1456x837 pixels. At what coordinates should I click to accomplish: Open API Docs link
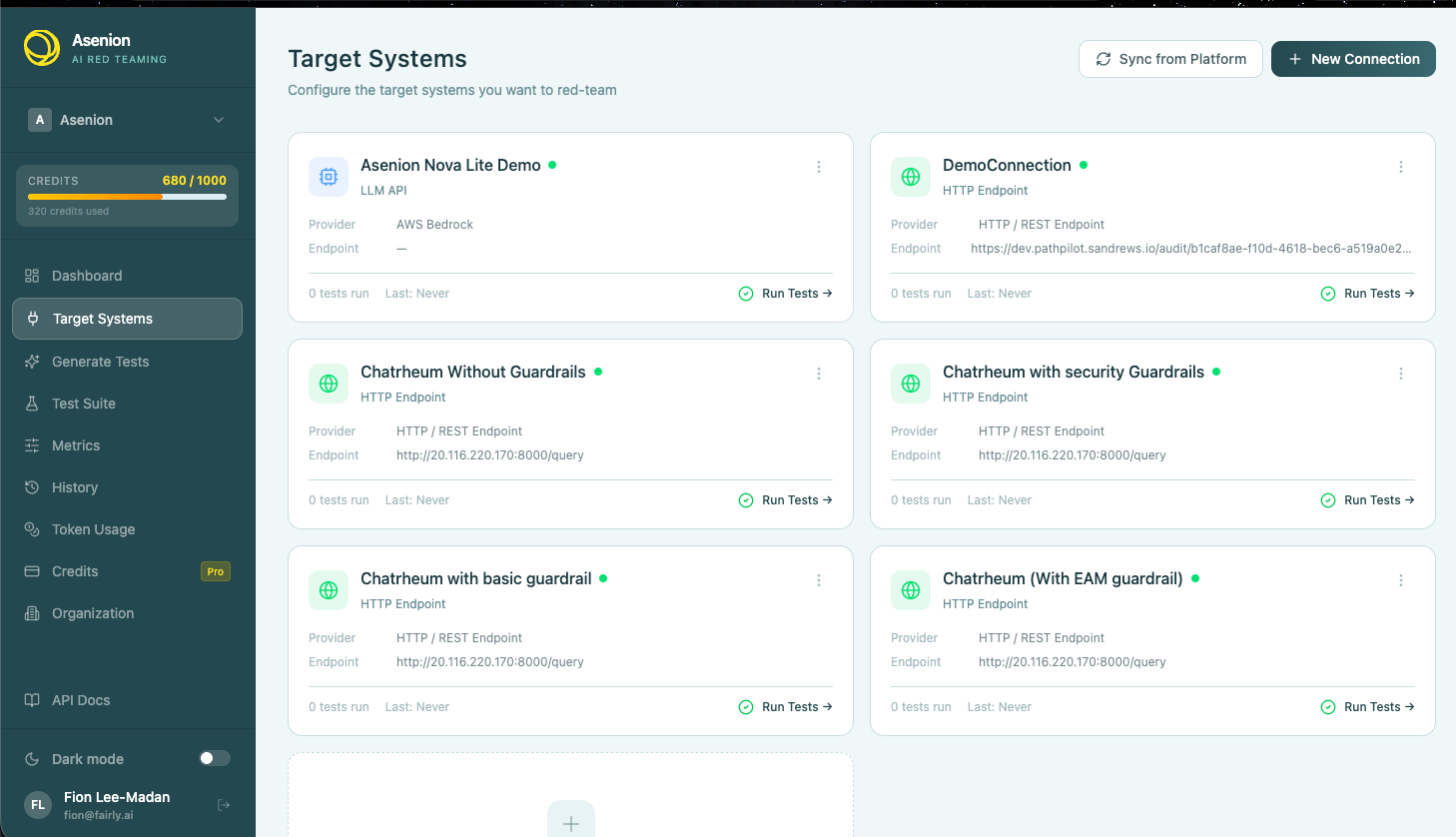pyautogui.click(x=127, y=700)
